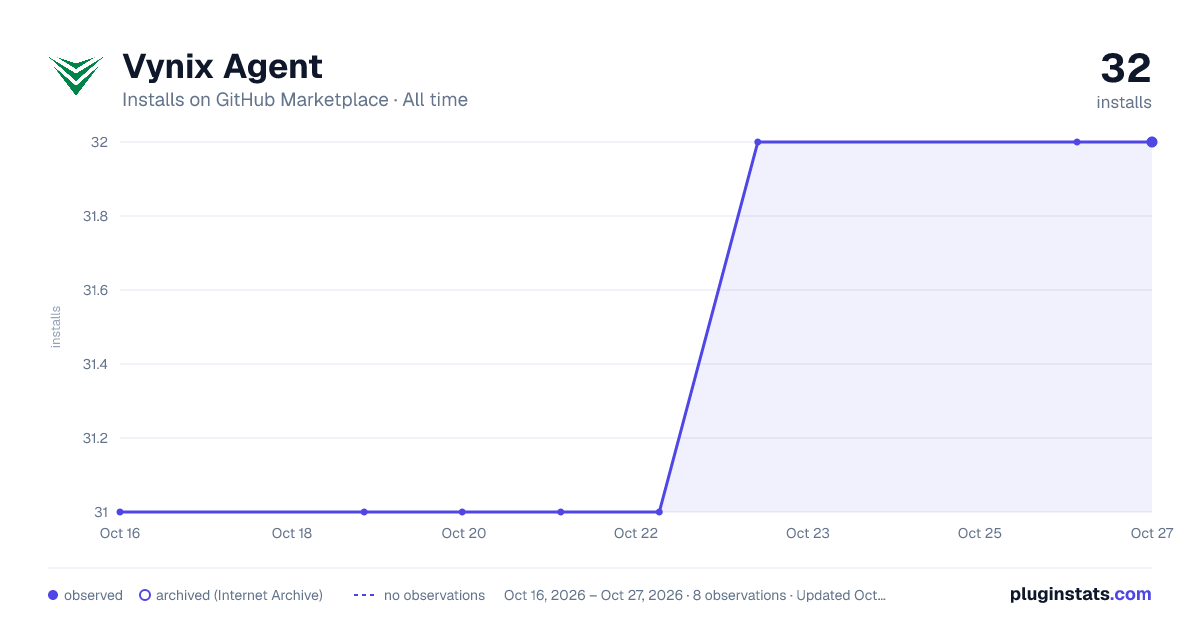Click the vertical 'installs' axis title
1200x630 pixels.
56,327
